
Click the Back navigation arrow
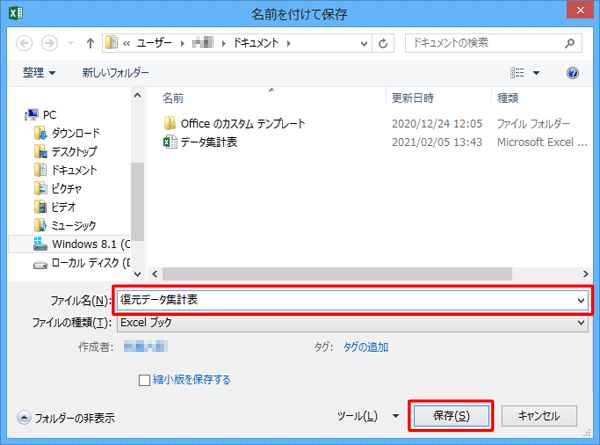pyautogui.click(x=24, y=43)
